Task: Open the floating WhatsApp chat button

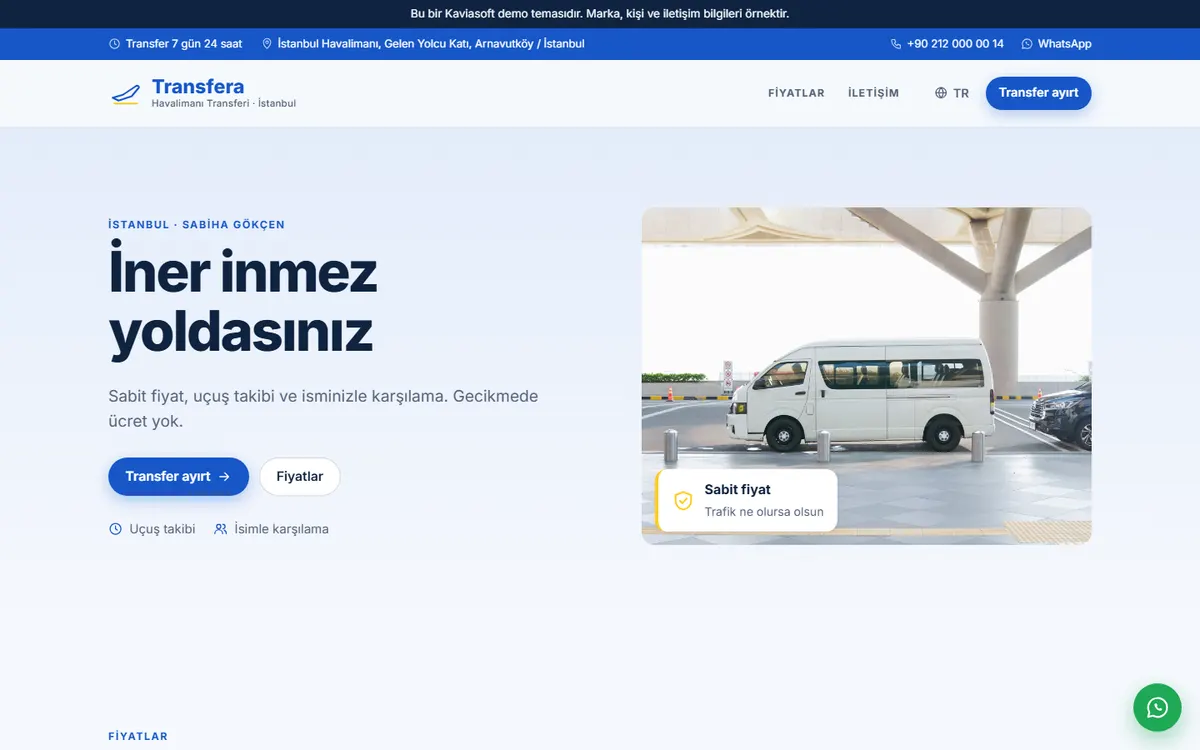Action: point(1157,707)
